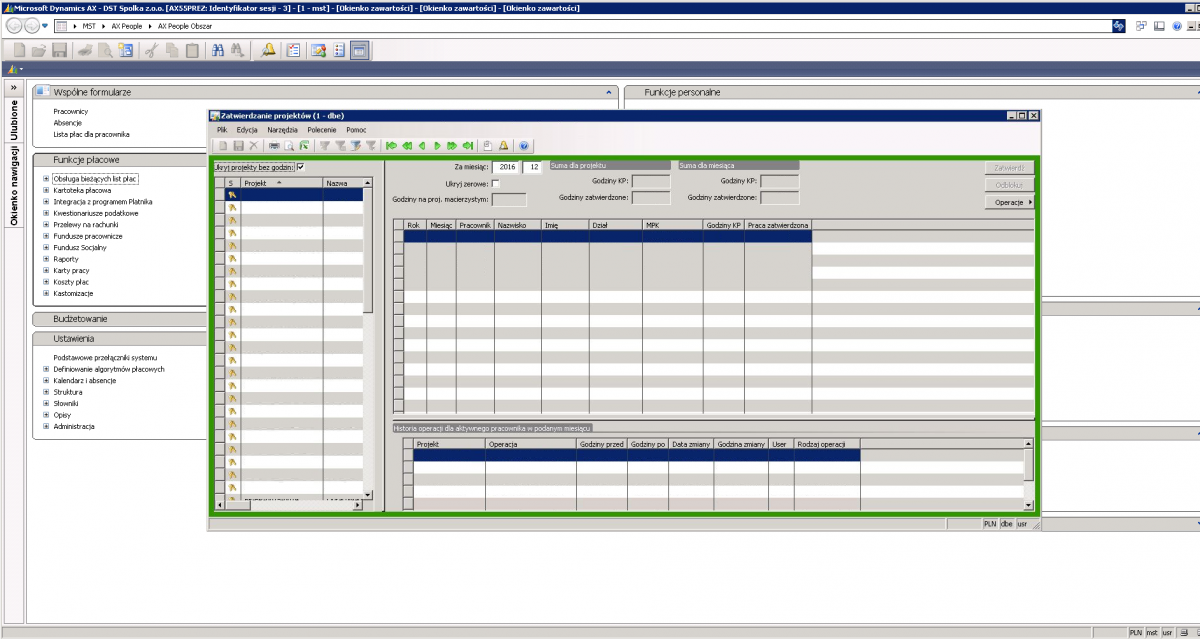Open the 'Polecenie' menu
The height and width of the screenshot is (639, 1200).
pyautogui.click(x=321, y=130)
